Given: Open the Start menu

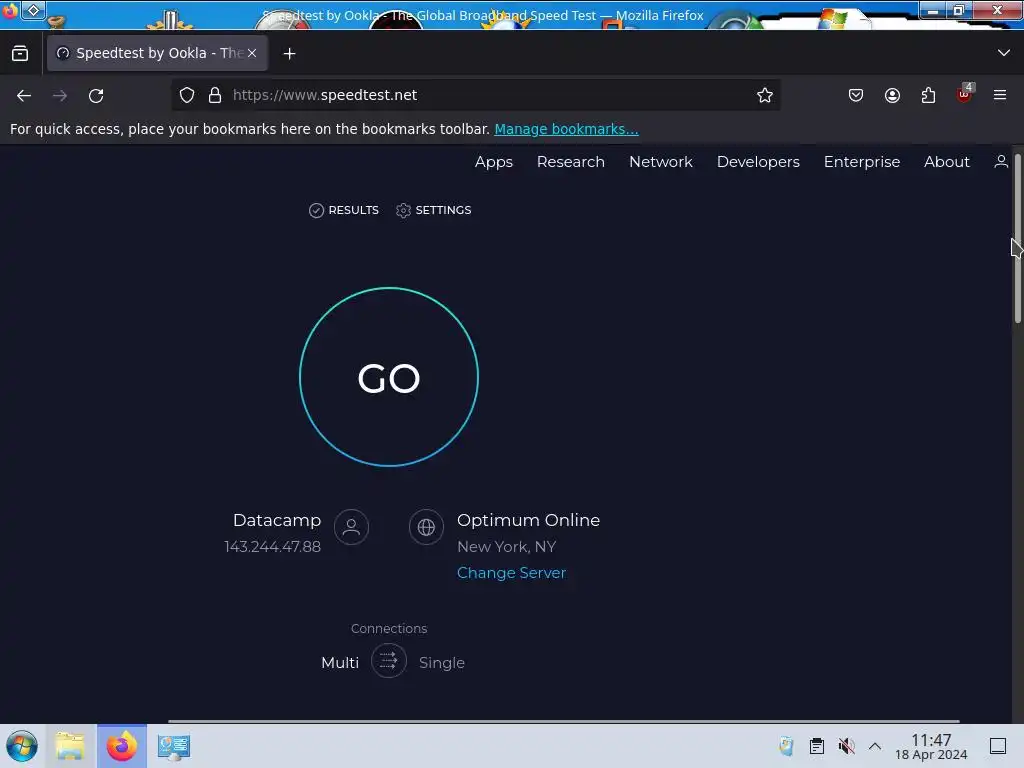Looking at the screenshot, I should pyautogui.click(x=22, y=746).
